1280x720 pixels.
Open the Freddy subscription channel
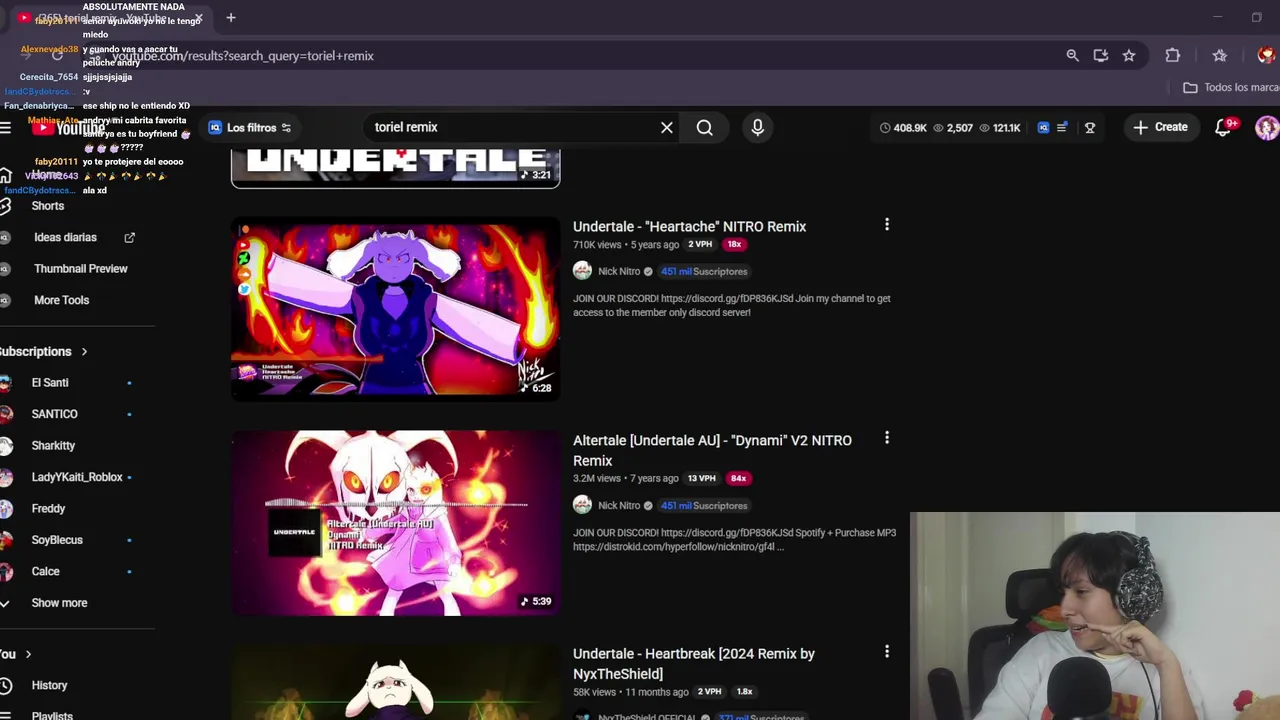48,509
